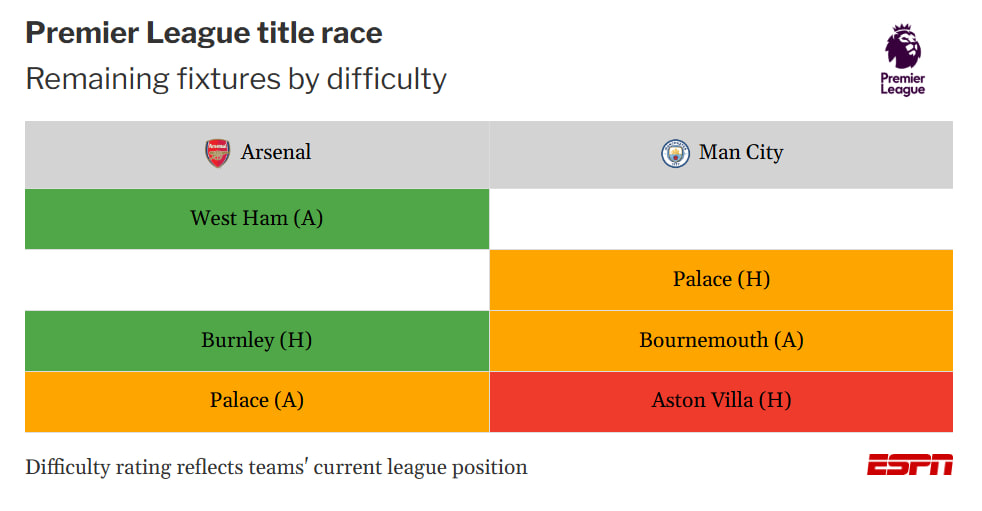
Task: Click the red Aston Villa (H) cell
Action: (721, 401)
